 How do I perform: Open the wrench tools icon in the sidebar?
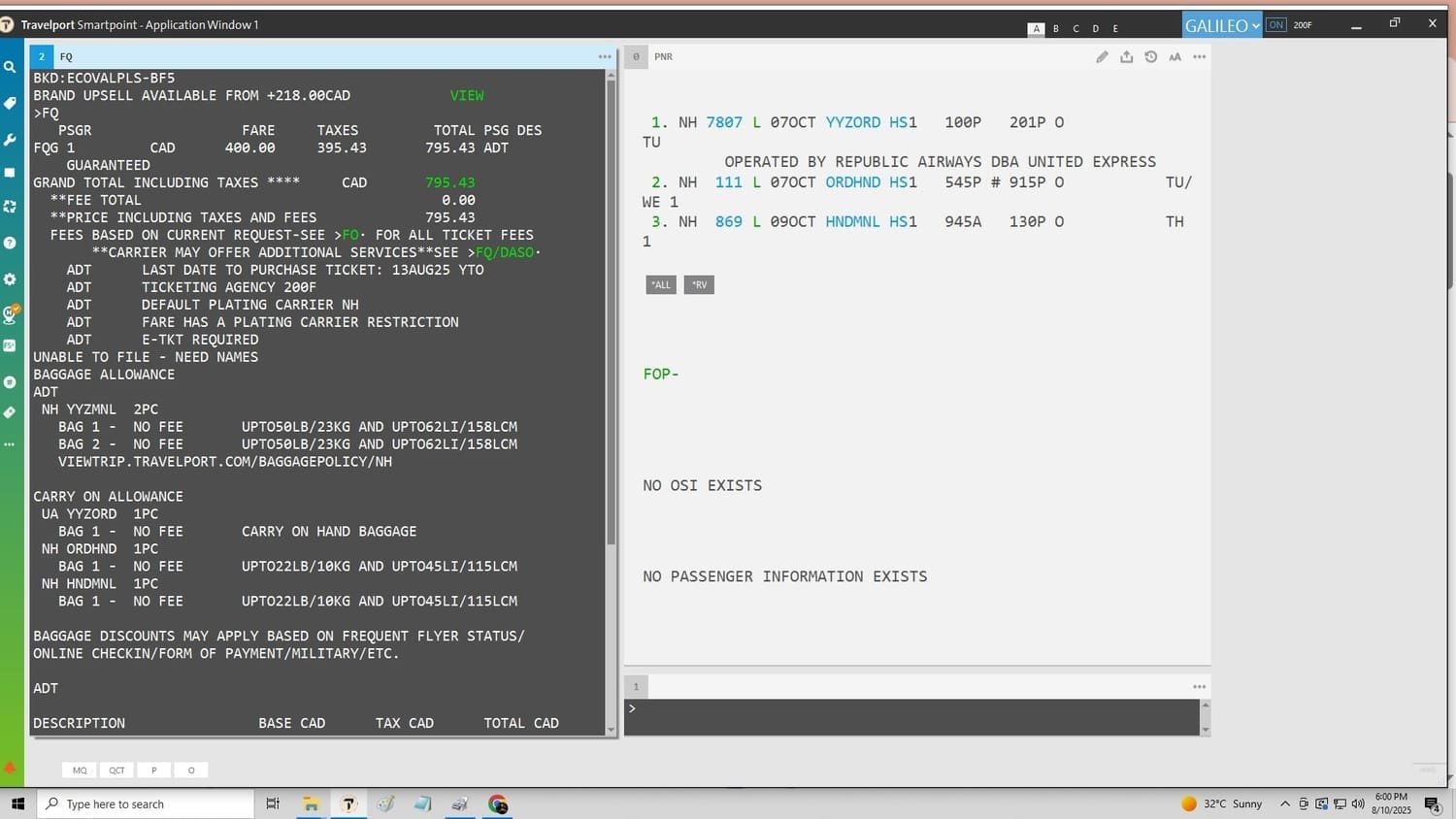click(10, 139)
